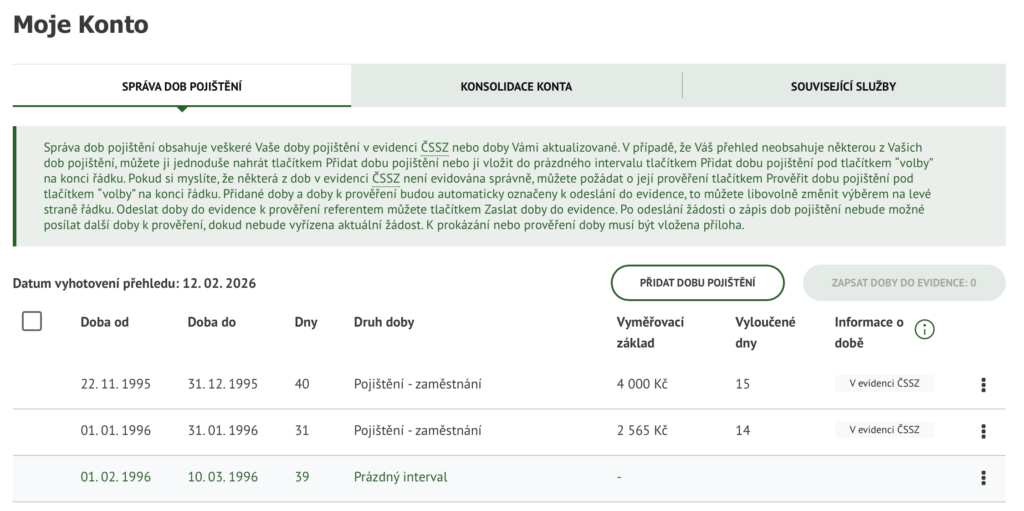Click the Moje Konto page heading
This screenshot has height=511, width=1024.
click(81, 25)
